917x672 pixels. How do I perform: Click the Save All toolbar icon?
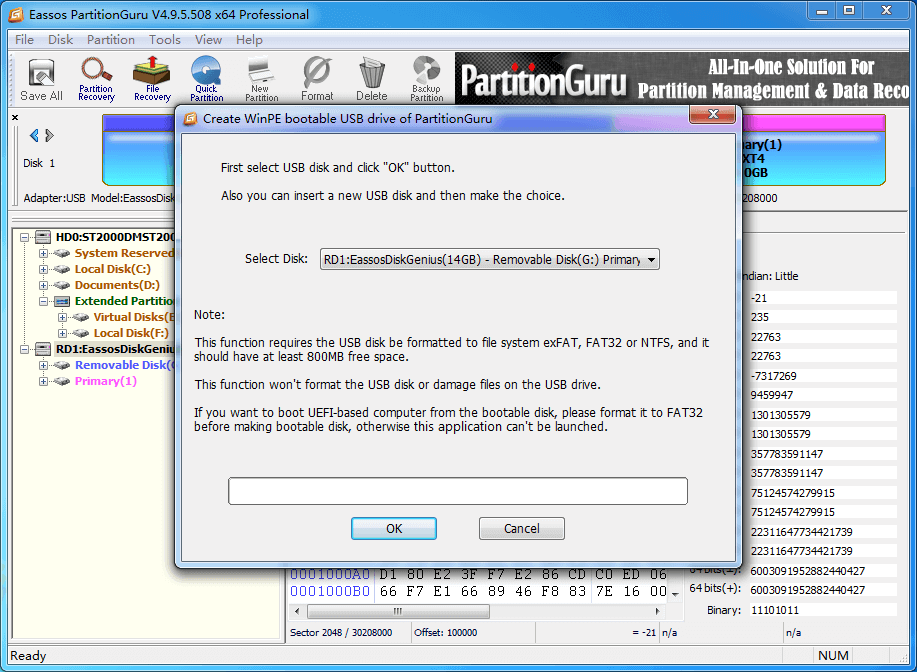41,80
